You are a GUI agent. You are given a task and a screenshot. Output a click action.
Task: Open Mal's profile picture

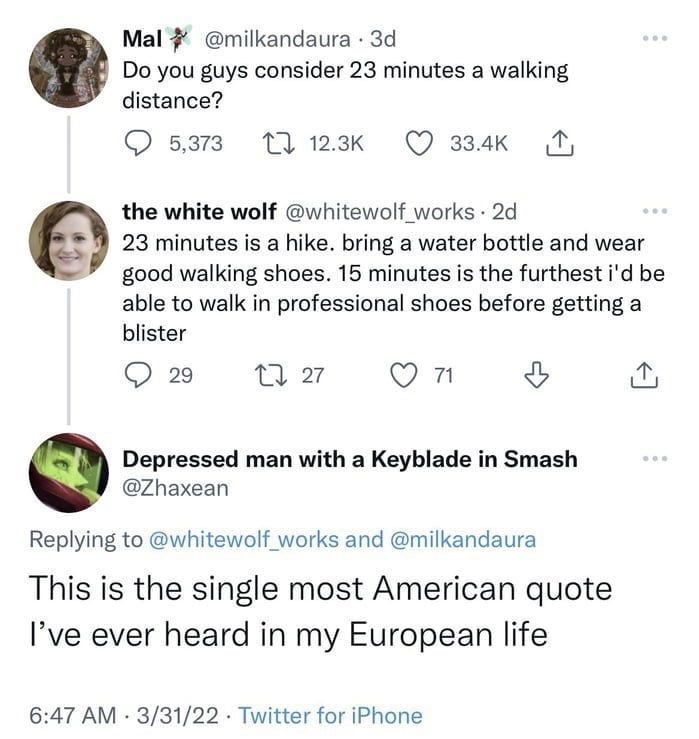point(67,68)
